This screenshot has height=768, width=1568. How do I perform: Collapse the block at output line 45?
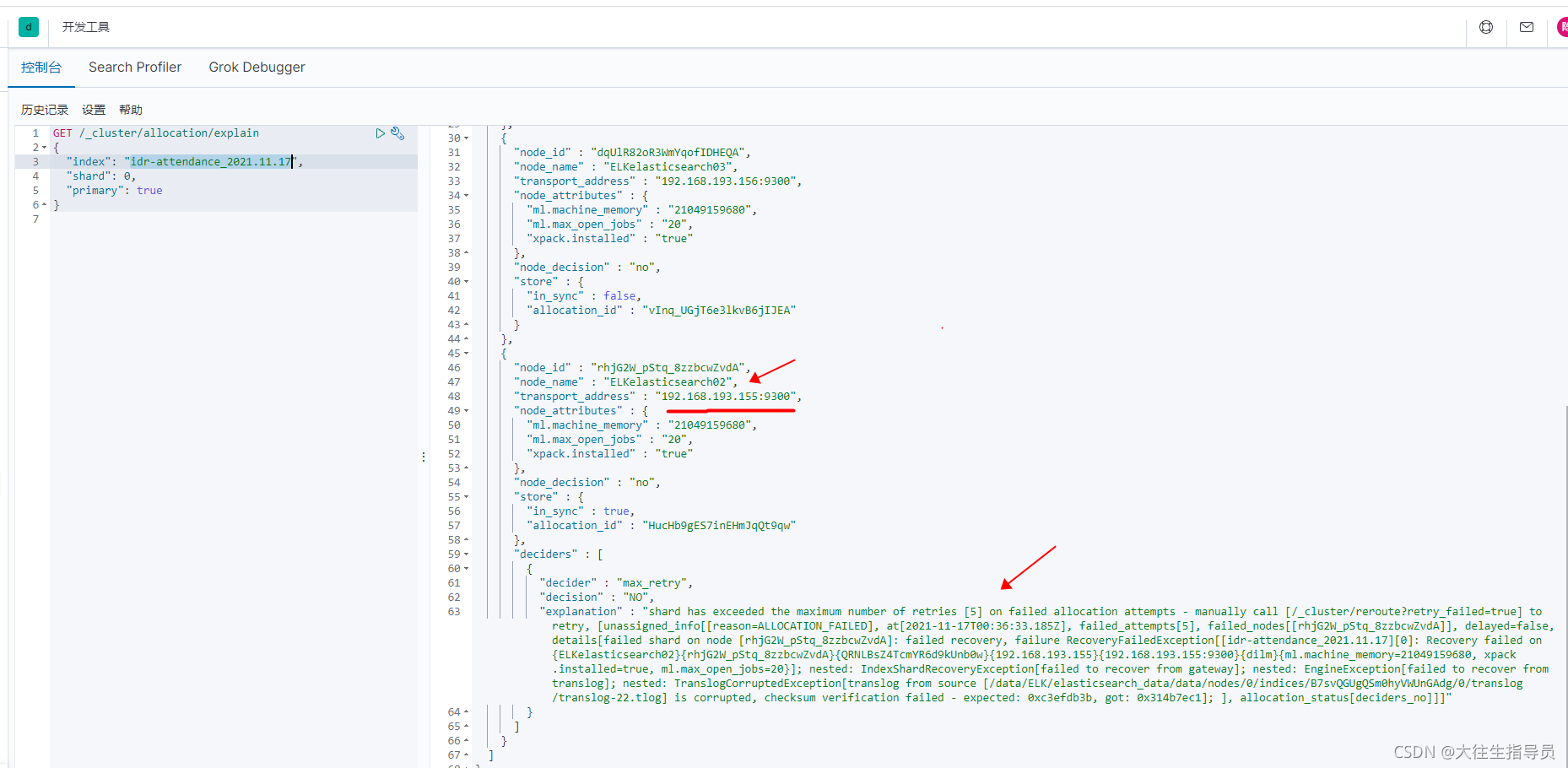click(x=466, y=354)
